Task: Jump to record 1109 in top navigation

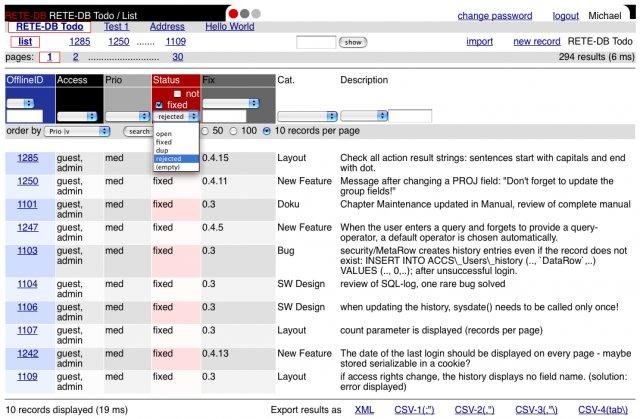Action: pos(176,42)
